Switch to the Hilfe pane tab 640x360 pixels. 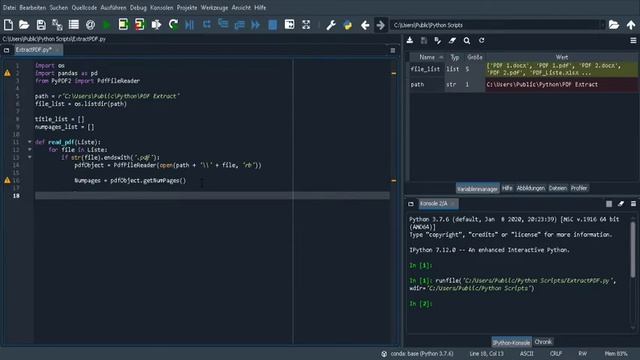click(507, 188)
